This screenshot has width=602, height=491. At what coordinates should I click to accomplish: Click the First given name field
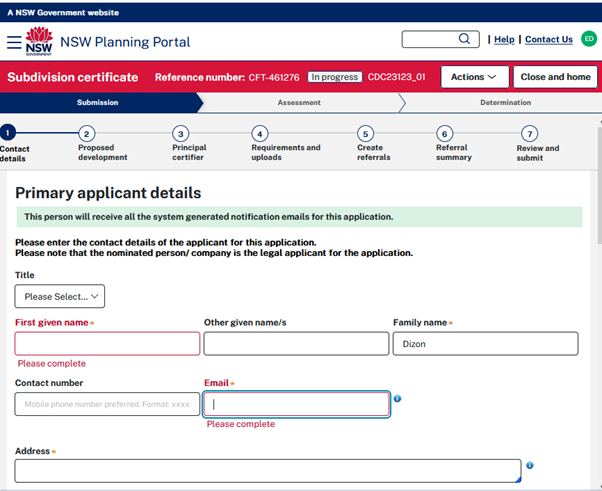click(107, 344)
